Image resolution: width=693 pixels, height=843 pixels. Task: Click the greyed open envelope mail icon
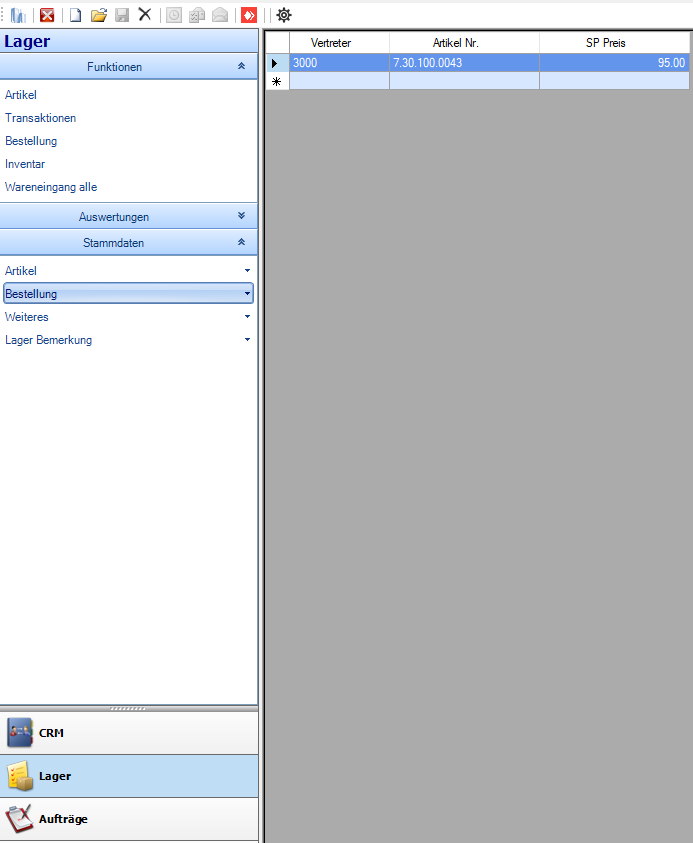(220, 15)
